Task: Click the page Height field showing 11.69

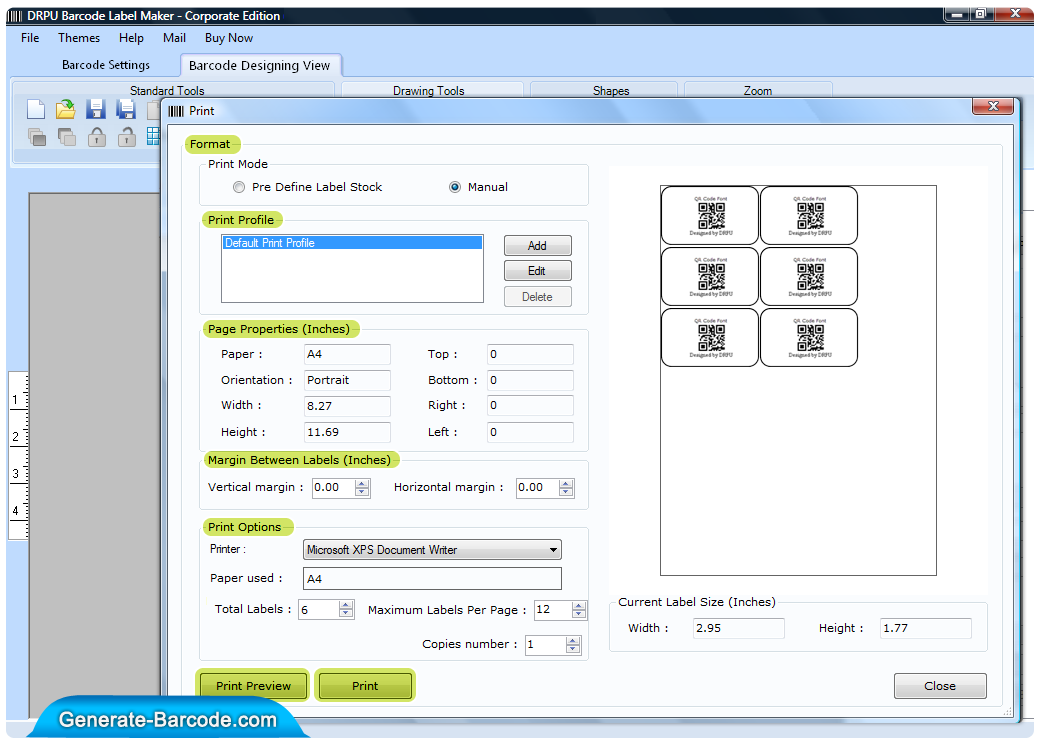Action: click(347, 432)
